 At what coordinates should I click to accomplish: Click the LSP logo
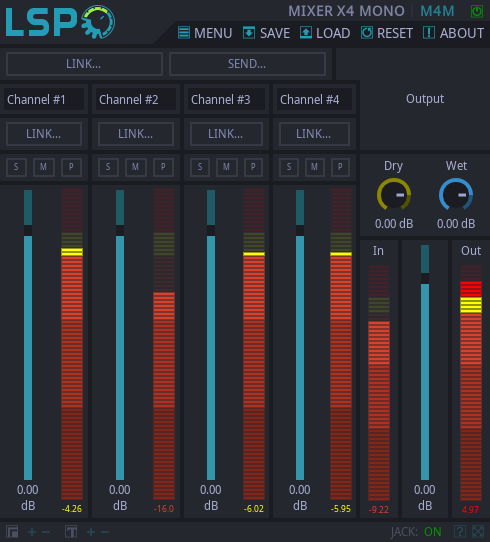point(60,22)
